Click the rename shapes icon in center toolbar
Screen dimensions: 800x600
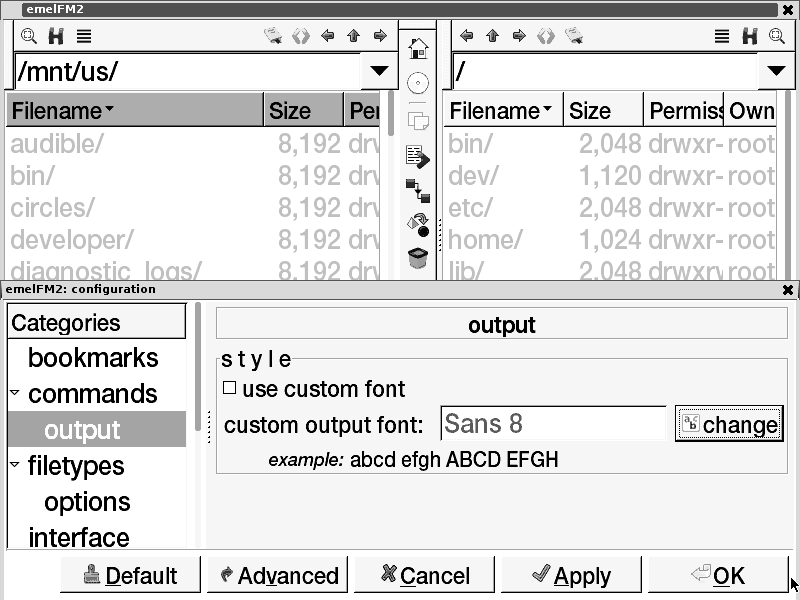click(x=418, y=225)
